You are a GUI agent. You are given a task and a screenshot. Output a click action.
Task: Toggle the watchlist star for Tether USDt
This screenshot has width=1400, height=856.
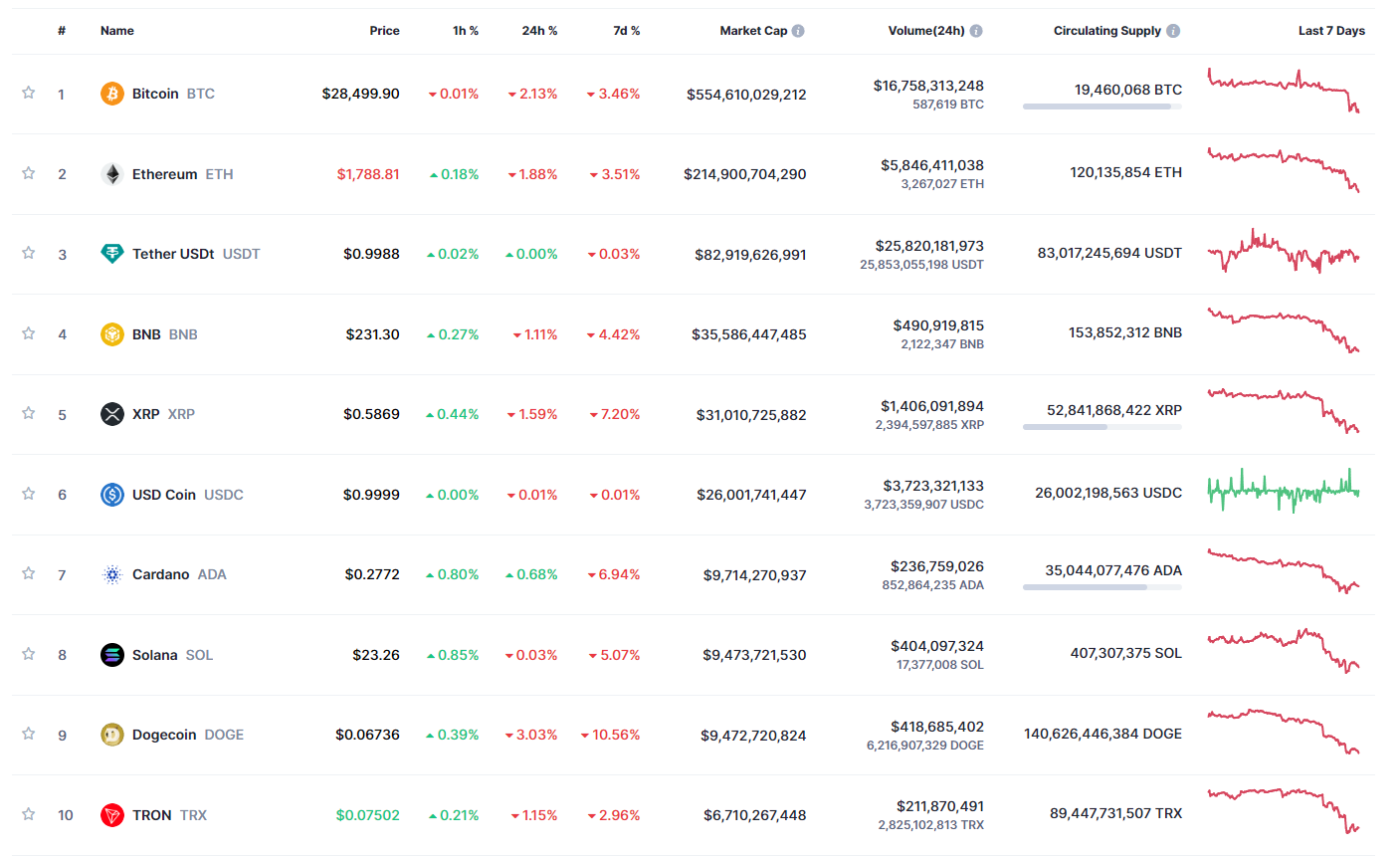tap(29, 253)
